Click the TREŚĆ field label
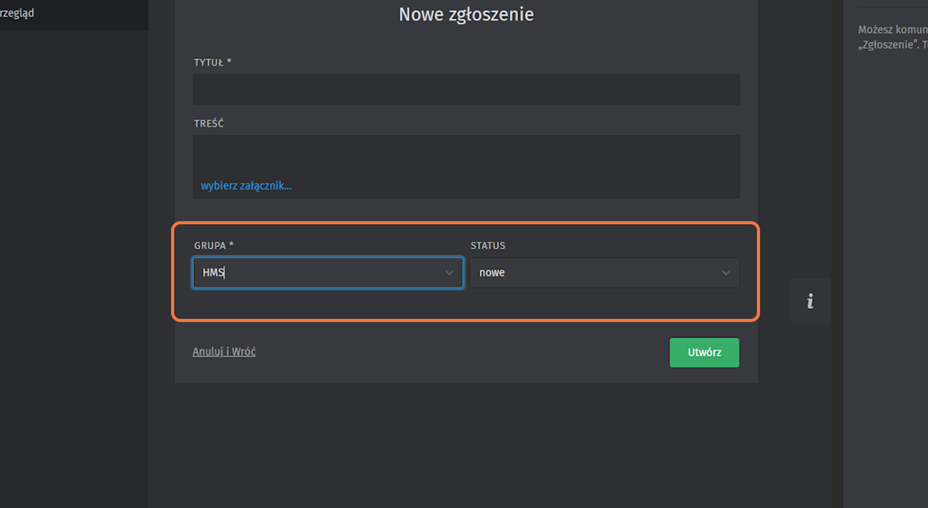928x508 pixels. pyautogui.click(x=208, y=124)
